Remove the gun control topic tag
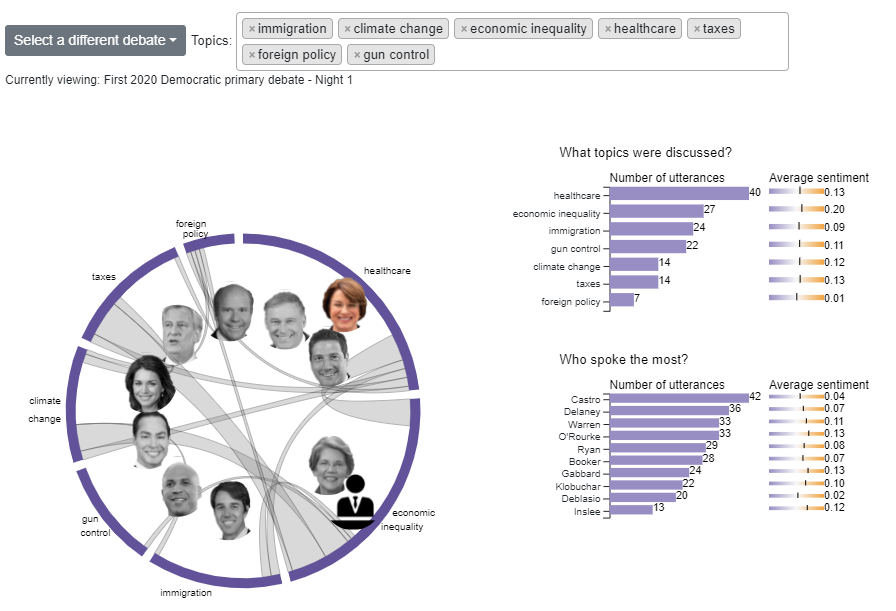Viewport: 896px width, 611px height. [x=357, y=55]
